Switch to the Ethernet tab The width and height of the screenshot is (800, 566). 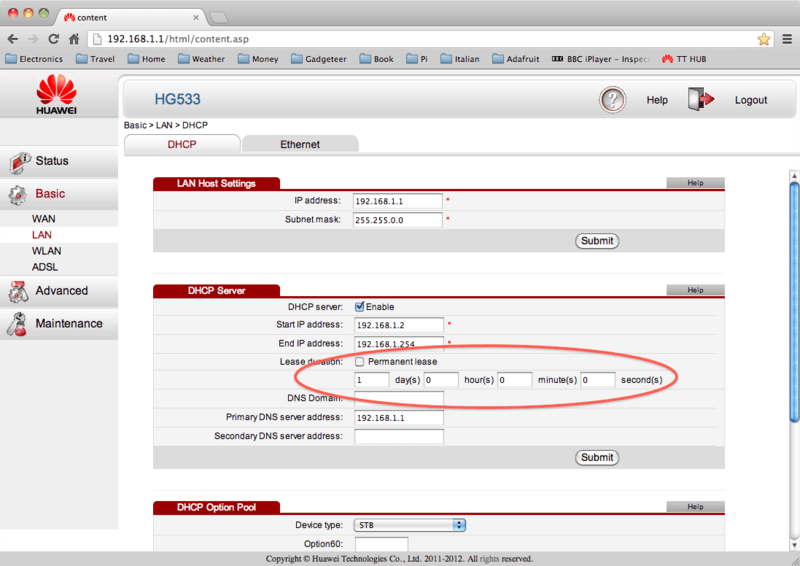click(x=299, y=145)
